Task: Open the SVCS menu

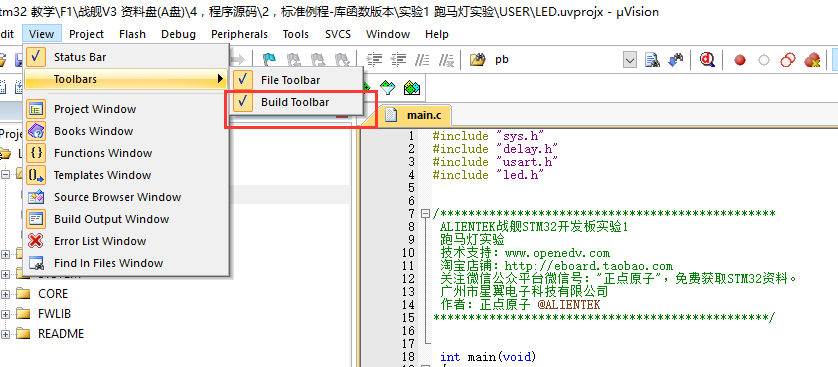Action: click(x=338, y=34)
